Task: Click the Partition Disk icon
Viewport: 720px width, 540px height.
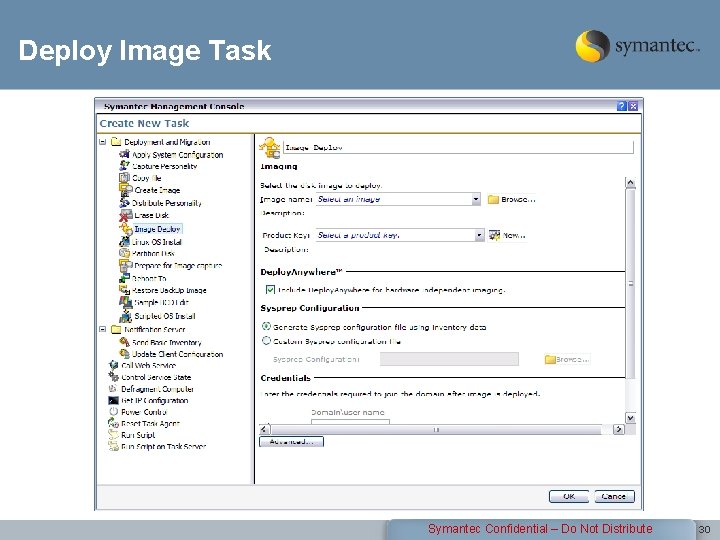Action: point(124,253)
